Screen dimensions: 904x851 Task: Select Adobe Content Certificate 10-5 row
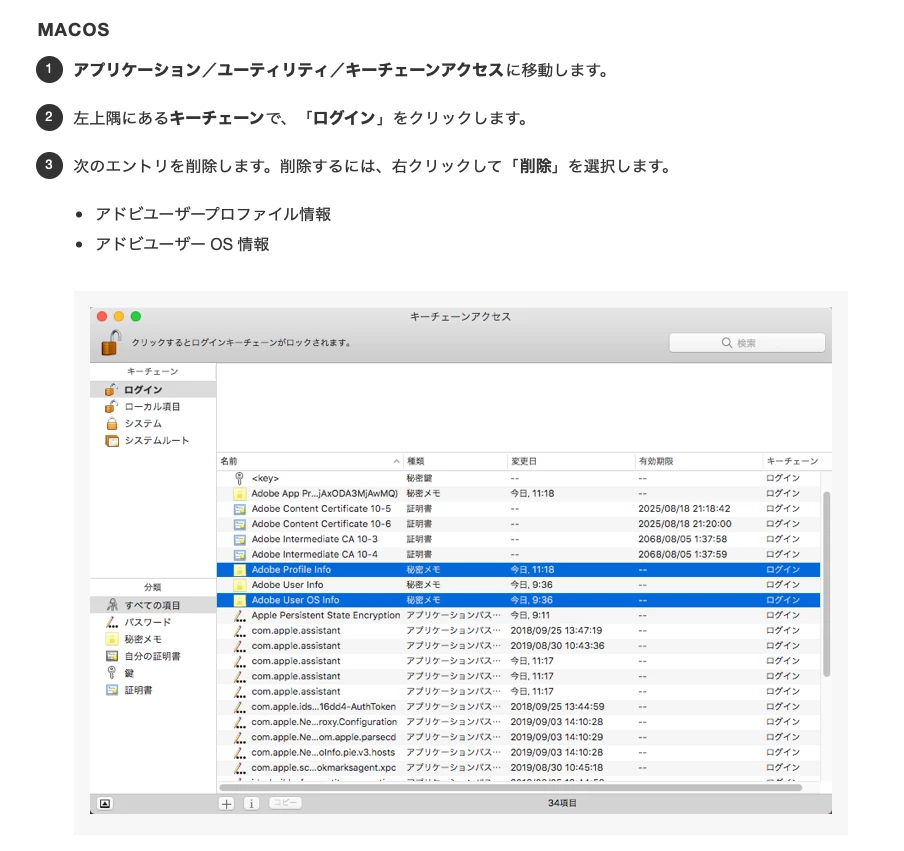pyautogui.click(x=518, y=509)
